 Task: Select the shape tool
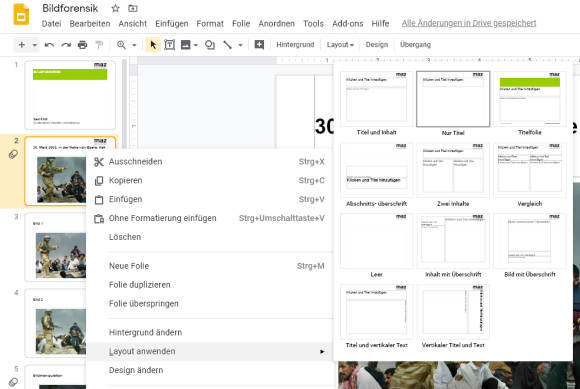210,45
